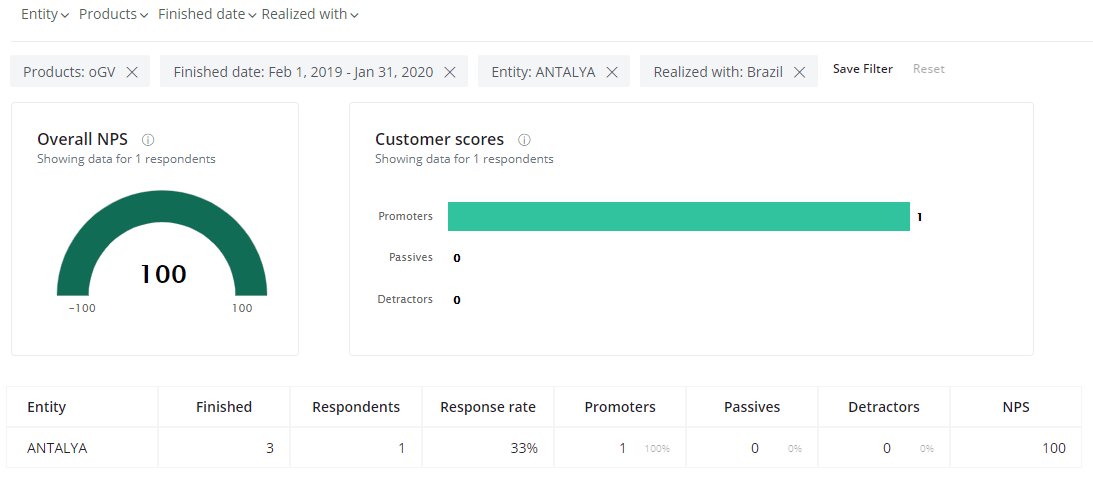The image size is (1093, 481).
Task: Click the Customer scores info icon
Action: [x=524, y=139]
